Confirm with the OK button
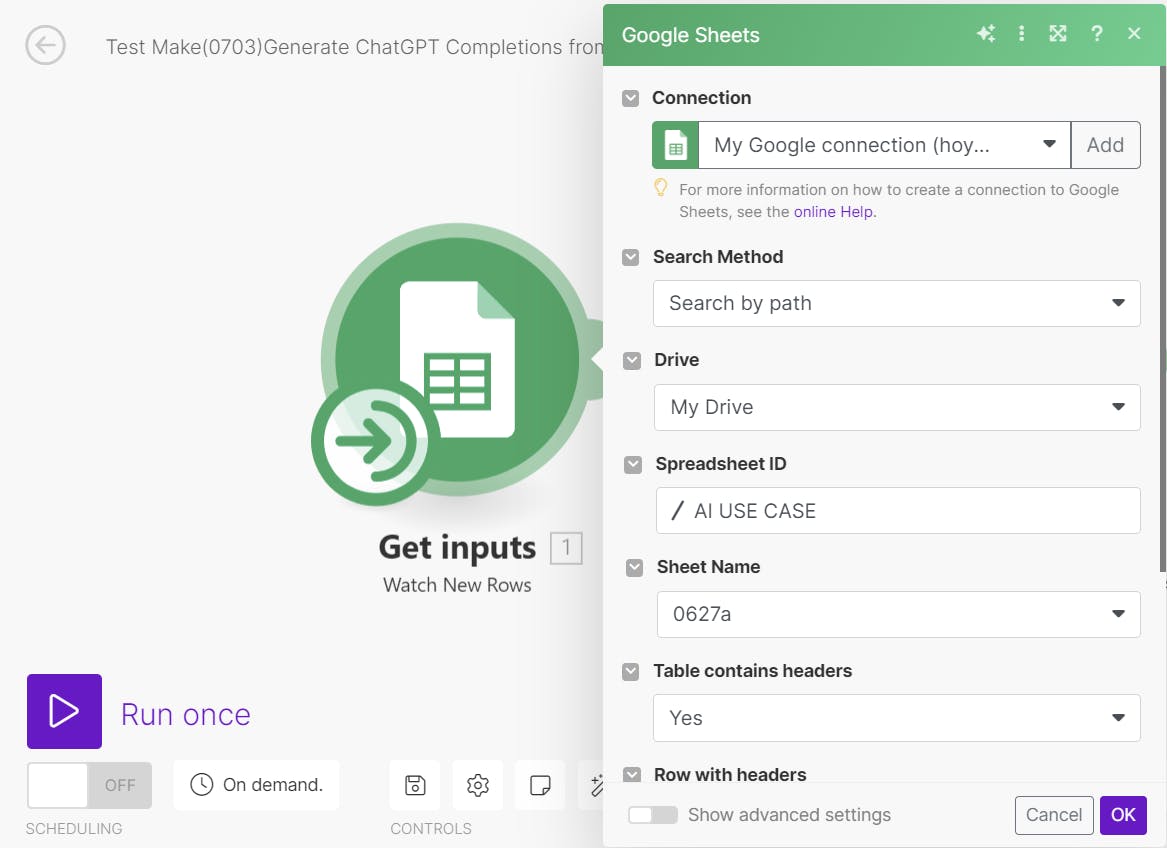1167x848 pixels. pos(1123,815)
